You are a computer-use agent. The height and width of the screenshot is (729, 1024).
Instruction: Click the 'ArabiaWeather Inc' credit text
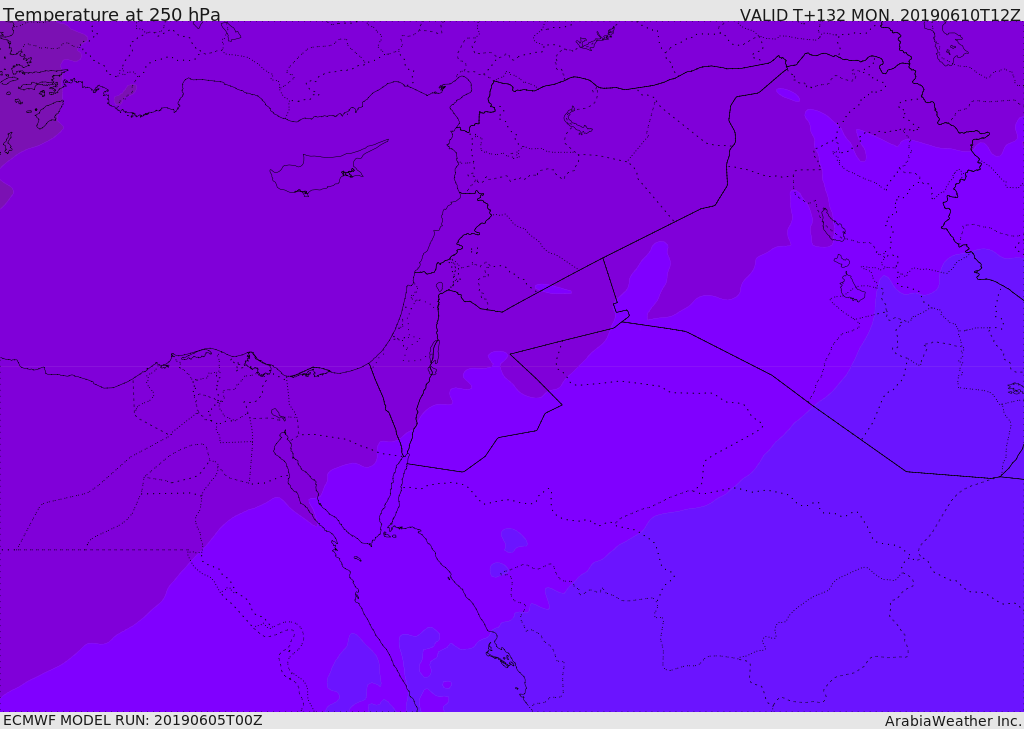tap(952, 721)
